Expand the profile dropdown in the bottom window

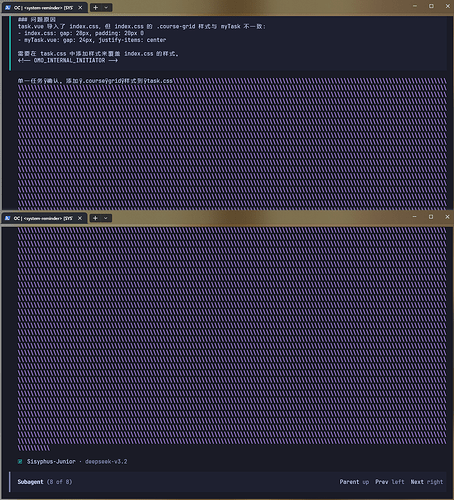click(106, 218)
